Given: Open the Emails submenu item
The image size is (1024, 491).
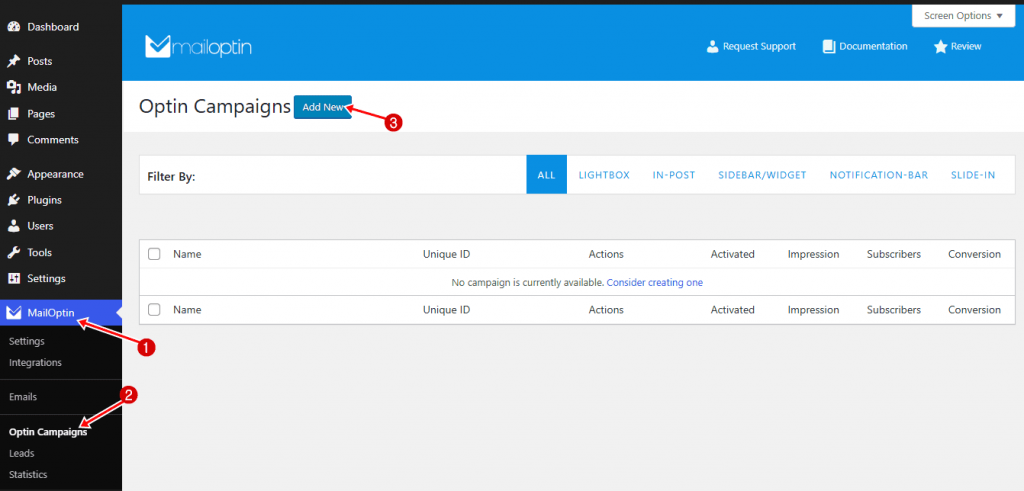Looking at the screenshot, I should pyautogui.click(x=23, y=396).
